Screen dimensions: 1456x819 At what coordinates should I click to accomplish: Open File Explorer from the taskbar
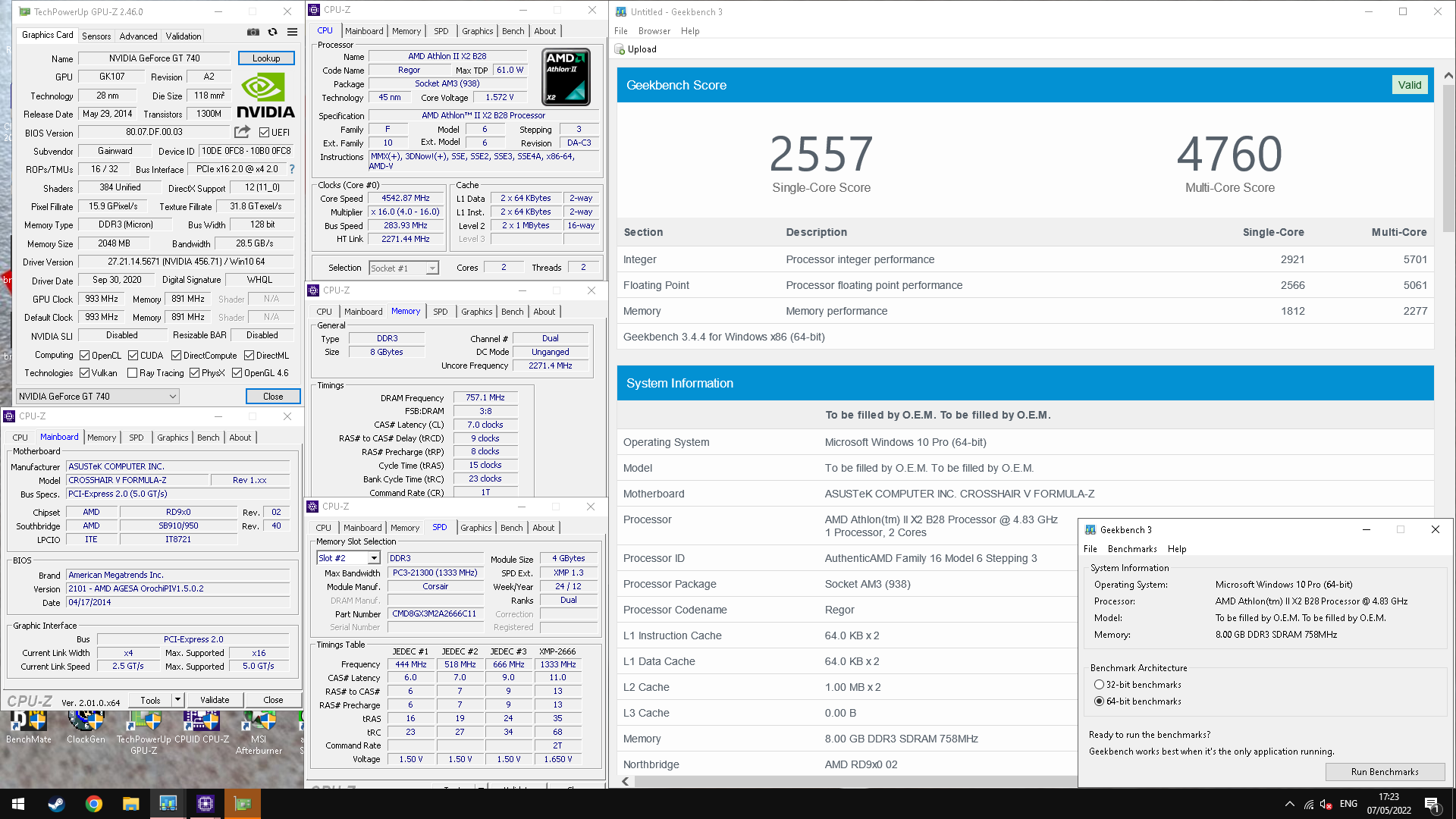point(130,804)
